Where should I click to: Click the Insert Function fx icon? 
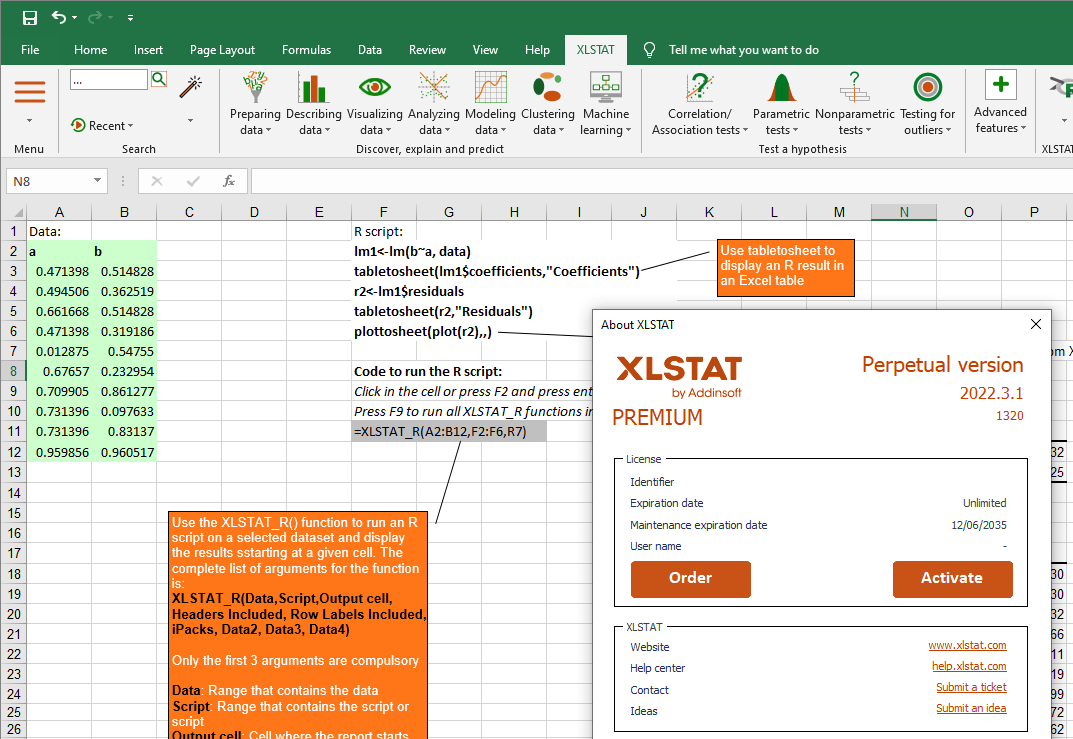coord(229,181)
